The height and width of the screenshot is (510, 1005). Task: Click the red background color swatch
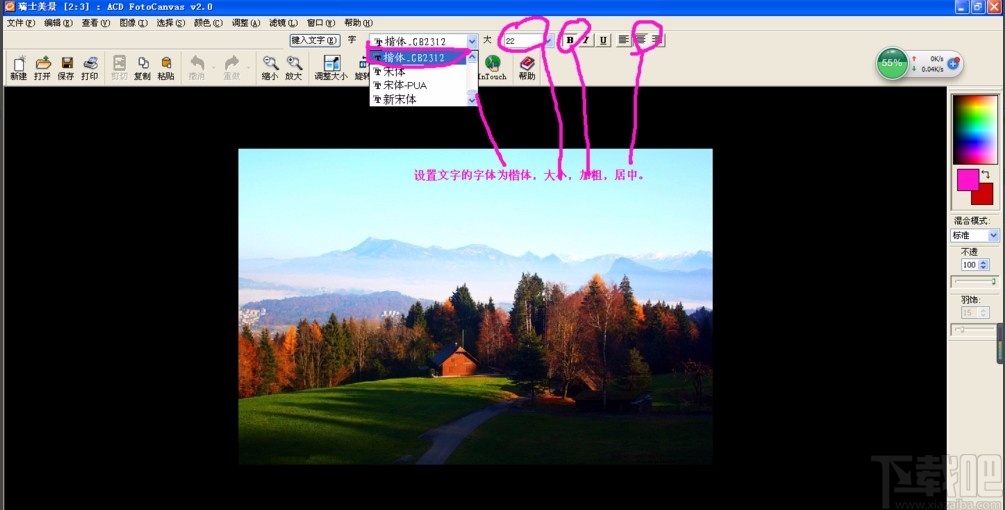click(985, 196)
